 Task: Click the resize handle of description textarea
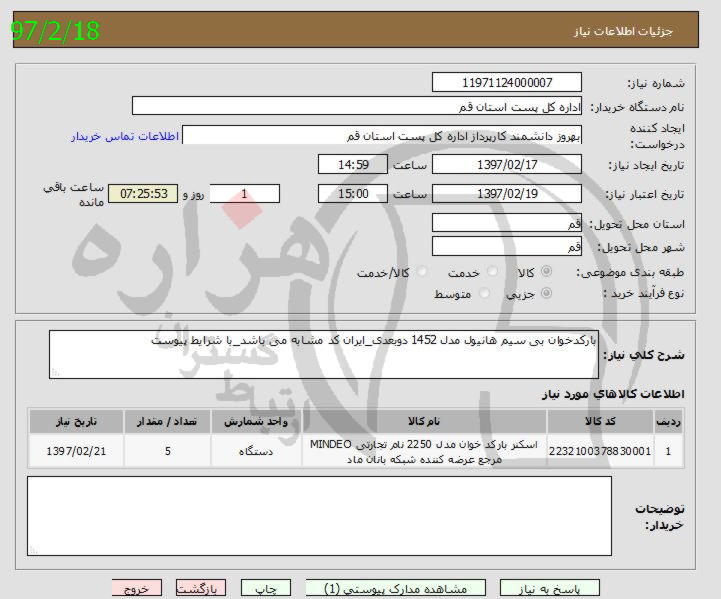click(x=55, y=373)
